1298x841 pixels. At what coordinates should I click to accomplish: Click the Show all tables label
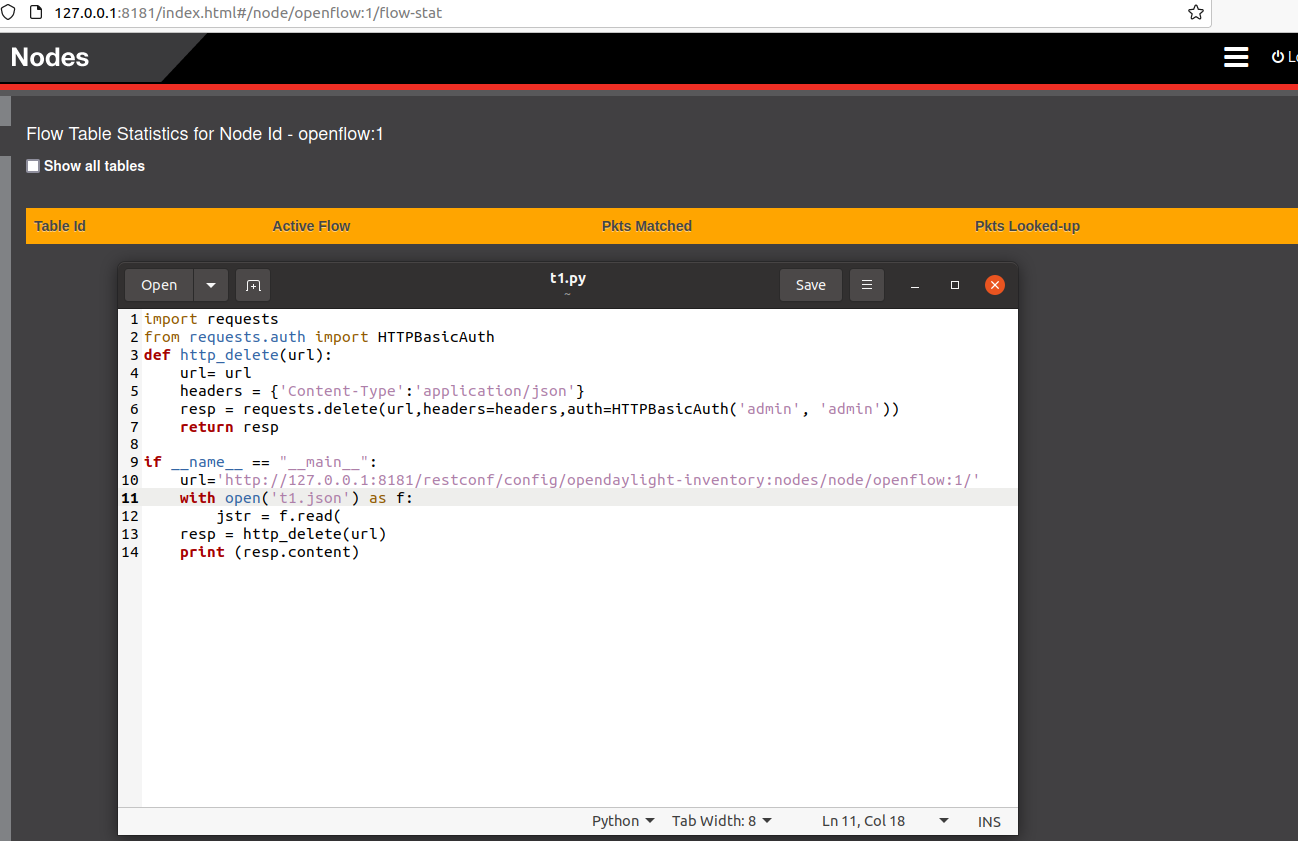pyautogui.click(x=94, y=166)
